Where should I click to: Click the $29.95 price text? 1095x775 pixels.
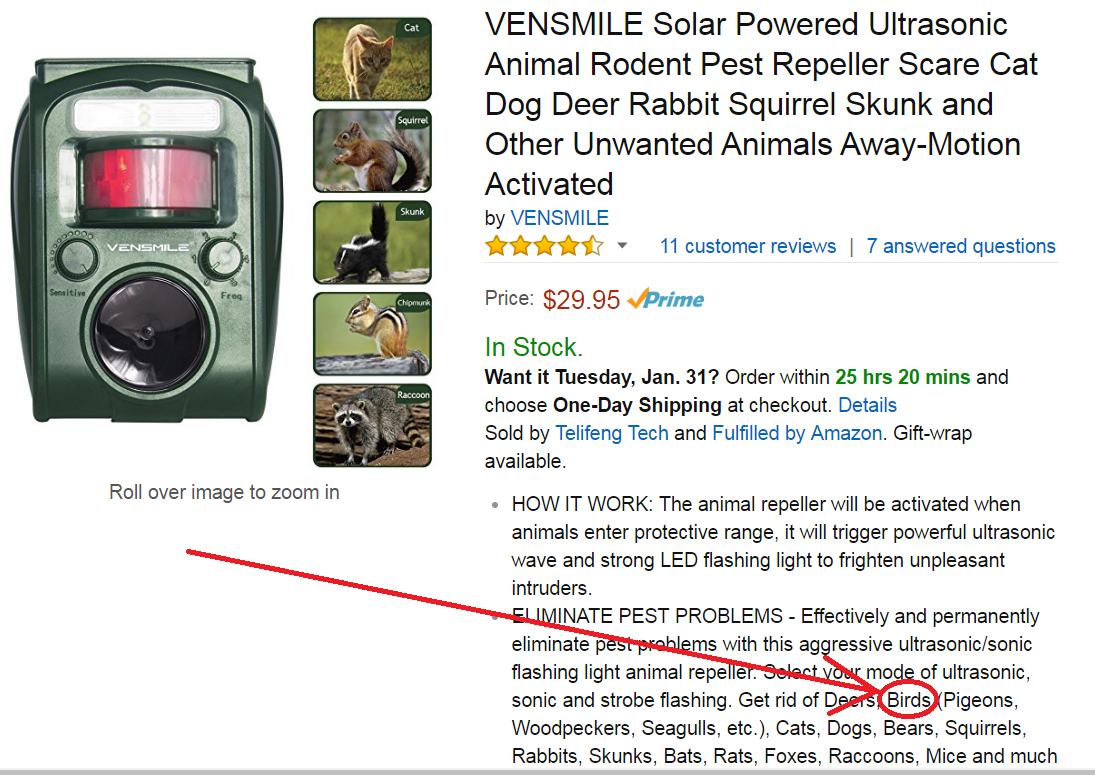(581, 300)
